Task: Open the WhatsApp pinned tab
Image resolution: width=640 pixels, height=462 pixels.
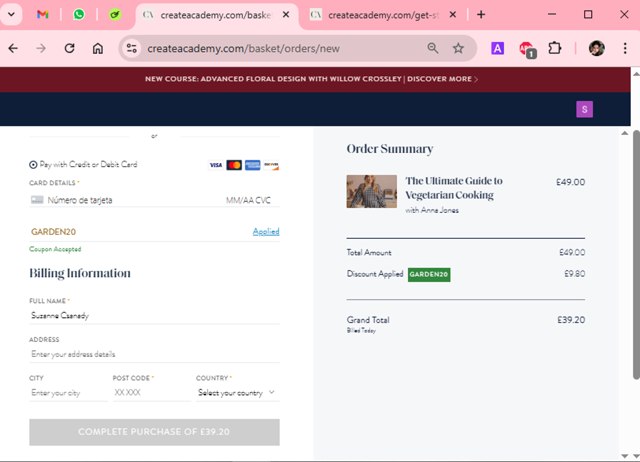Action: 79,15
